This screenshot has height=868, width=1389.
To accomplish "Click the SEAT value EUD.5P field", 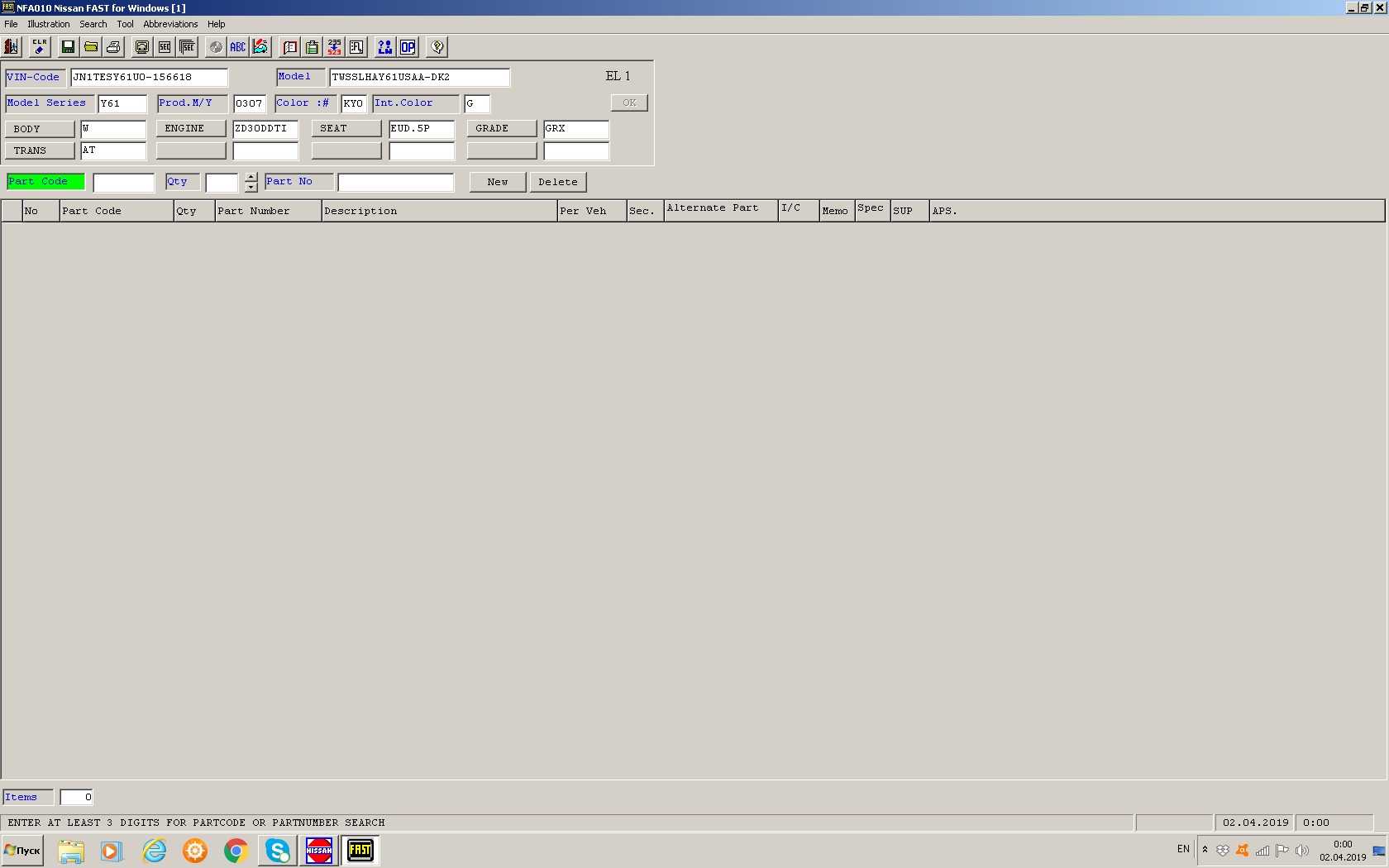I will tap(422, 129).
